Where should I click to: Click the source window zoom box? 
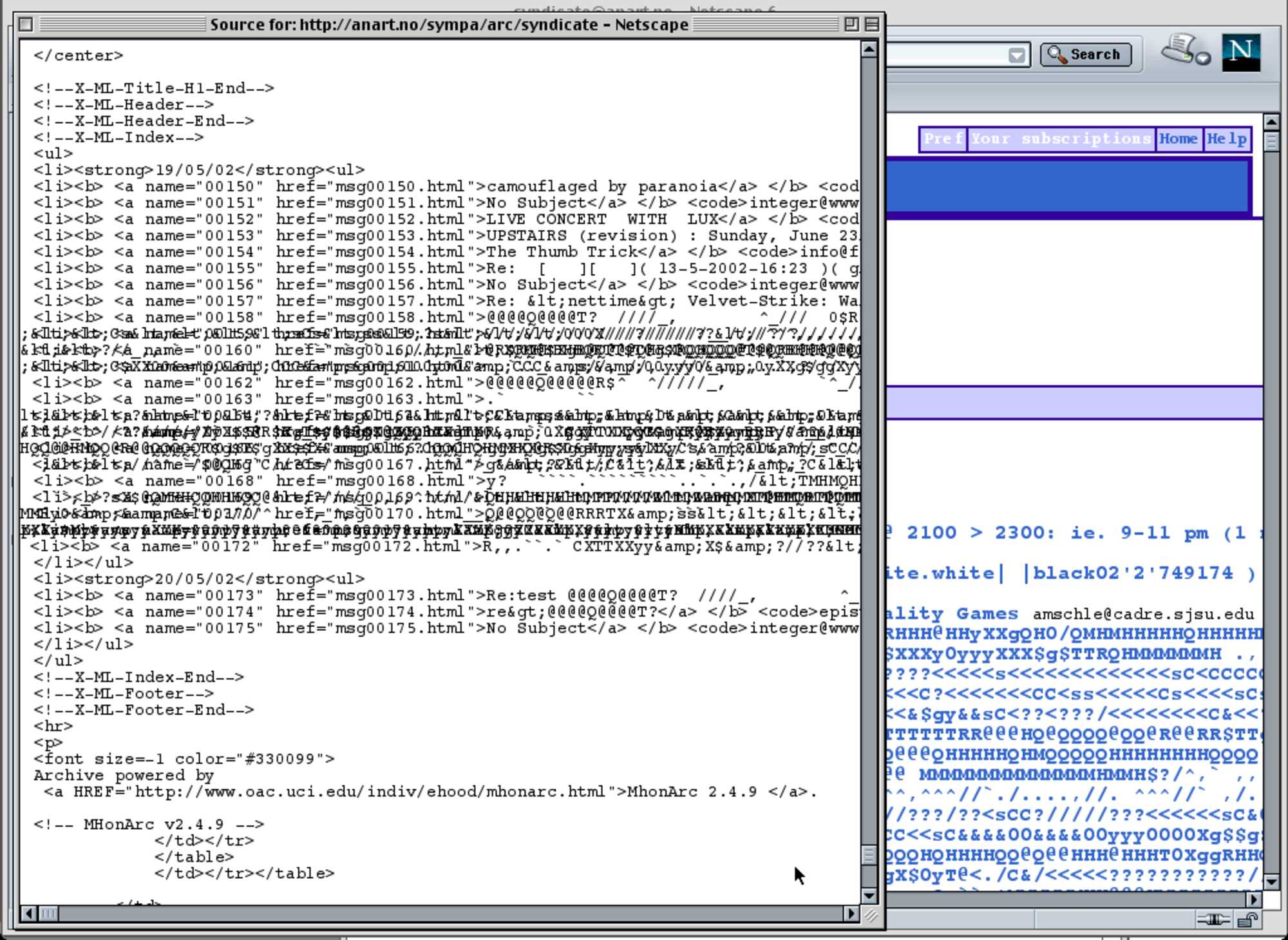[x=851, y=24]
